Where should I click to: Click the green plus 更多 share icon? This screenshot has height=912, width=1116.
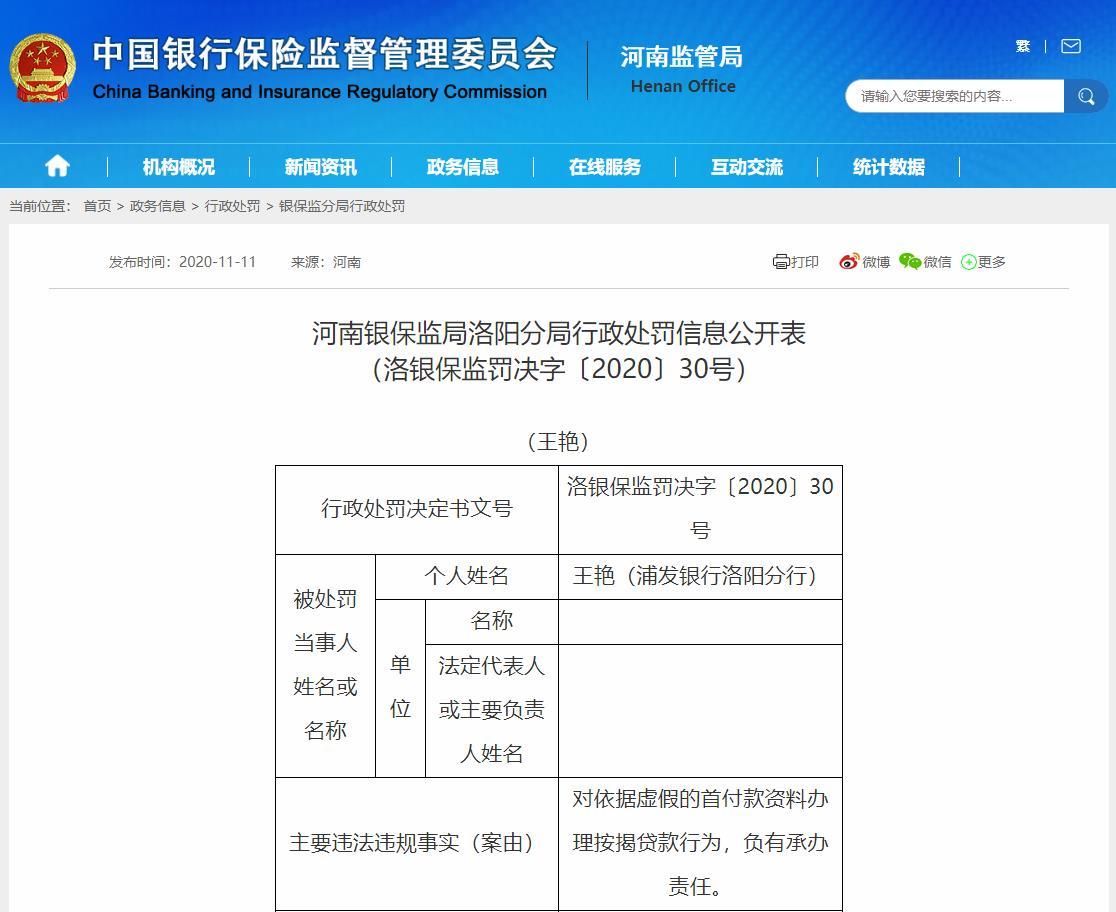click(968, 262)
